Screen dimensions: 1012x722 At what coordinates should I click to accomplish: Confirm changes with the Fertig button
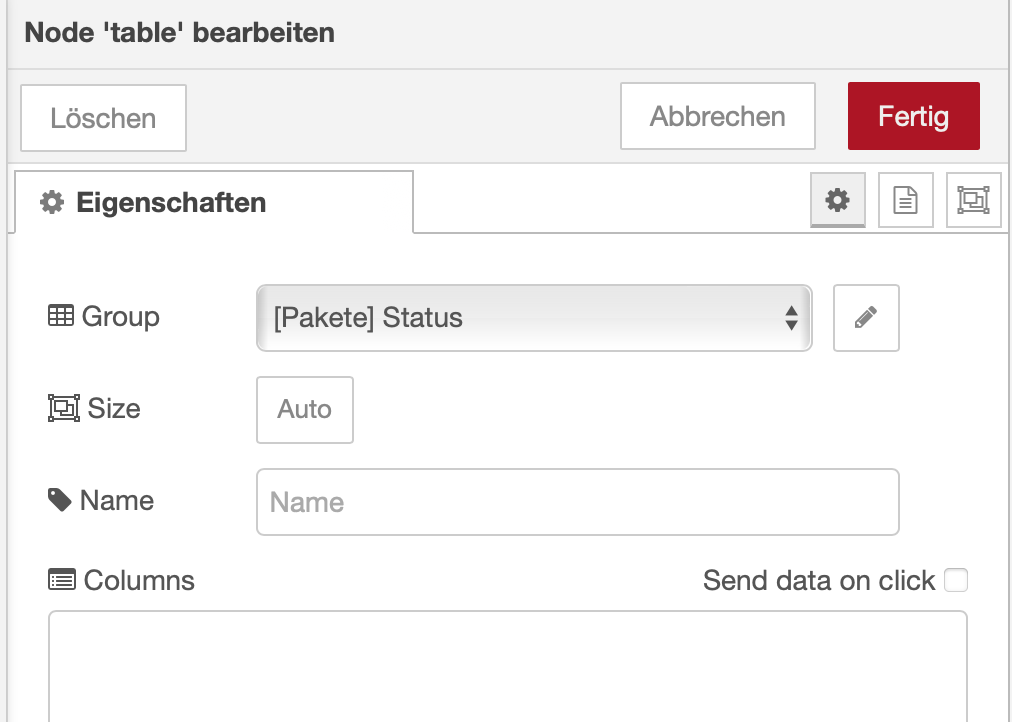pyautogui.click(x=913, y=116)
